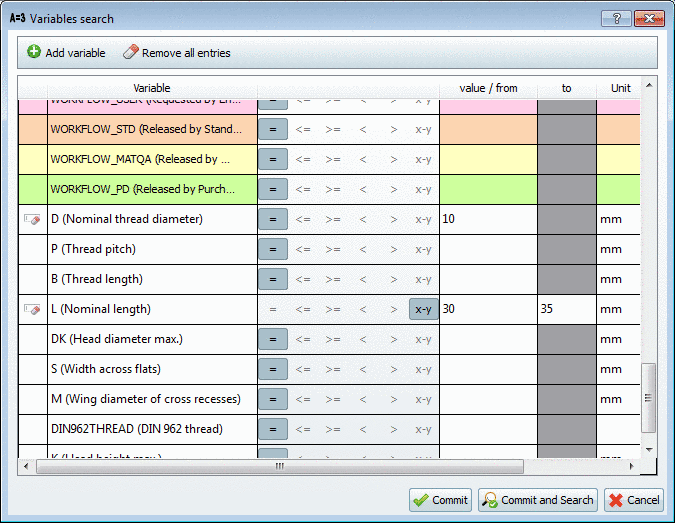Image resolution: width=675 pixels, height=523 pixels.
Task: Select less-or-equal operator for D row
Action: click(303, 219)
